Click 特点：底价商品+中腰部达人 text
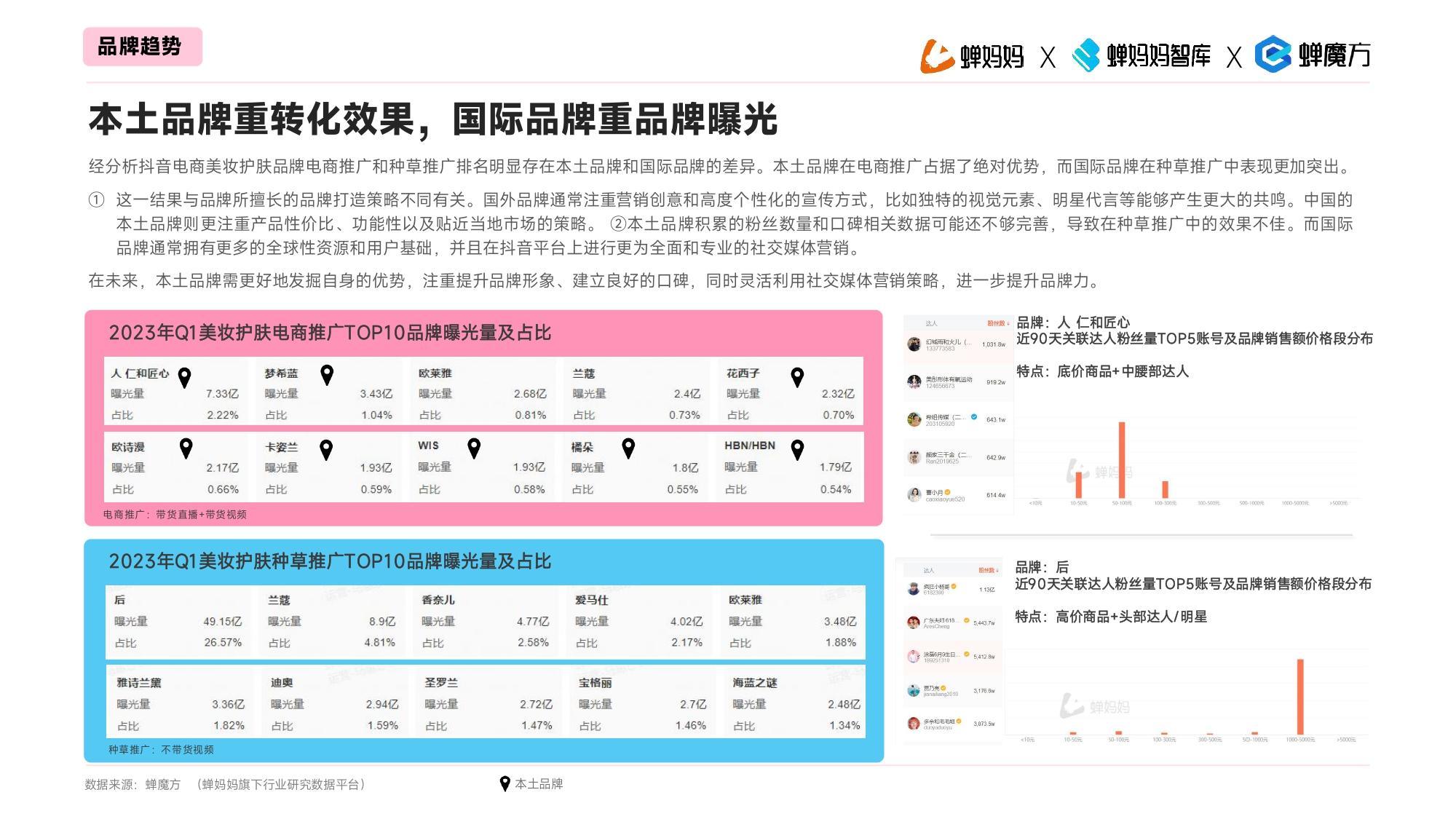The height and width of the screenshot is (819, 1456). (x=1102, y=372)
